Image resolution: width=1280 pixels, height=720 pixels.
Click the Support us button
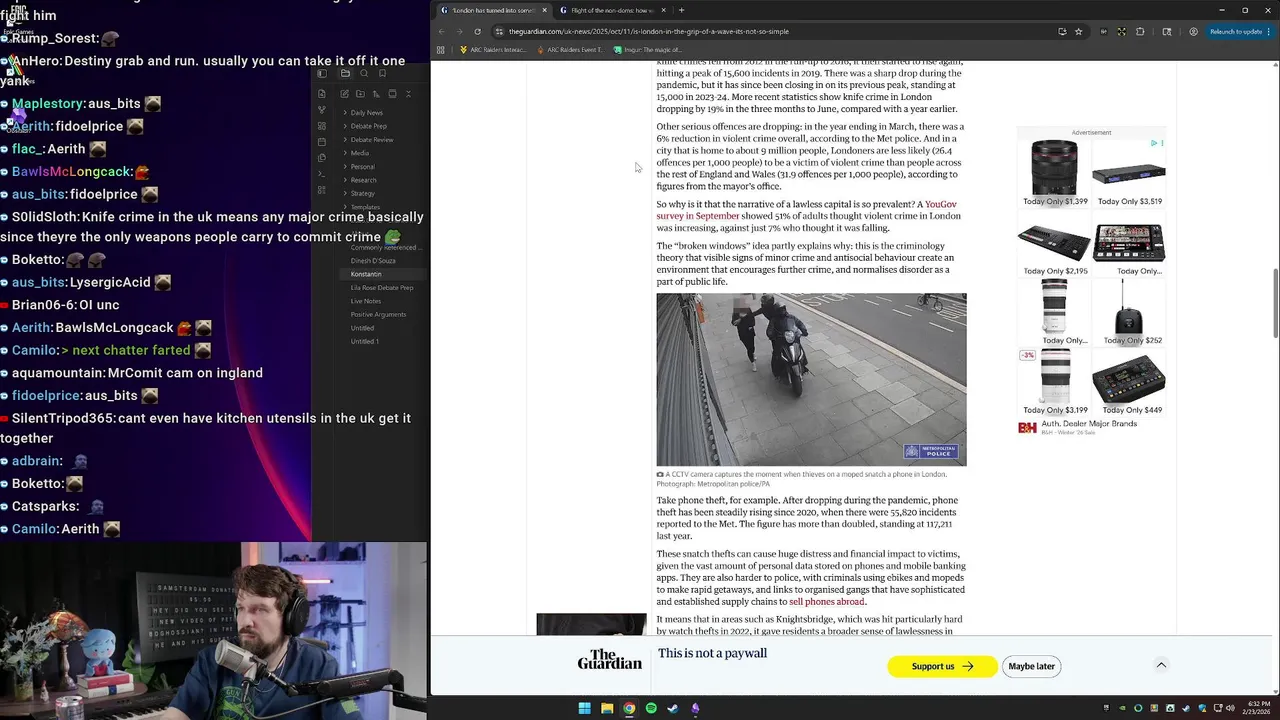click(x=942, y=666)
